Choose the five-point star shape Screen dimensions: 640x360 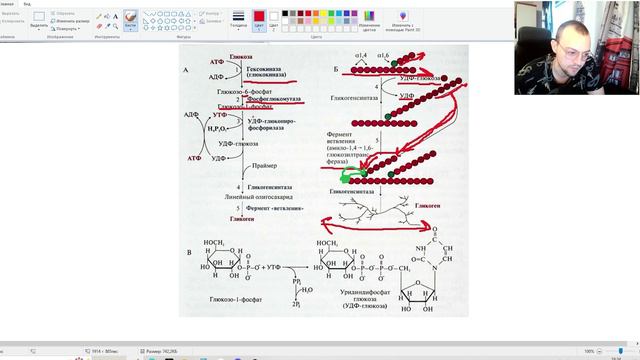point(160,28)
